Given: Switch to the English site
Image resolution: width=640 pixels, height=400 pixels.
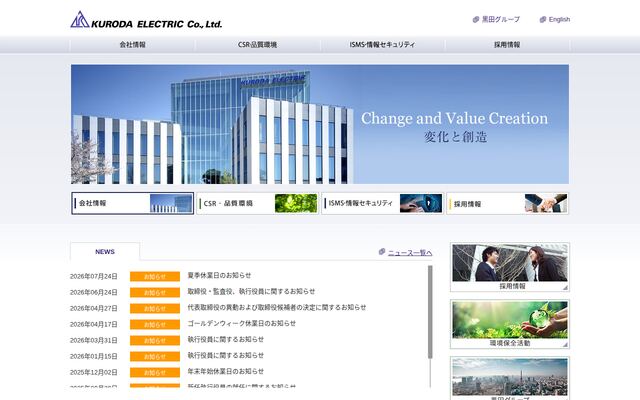Looking at the screenshot, I should (559, 19).
